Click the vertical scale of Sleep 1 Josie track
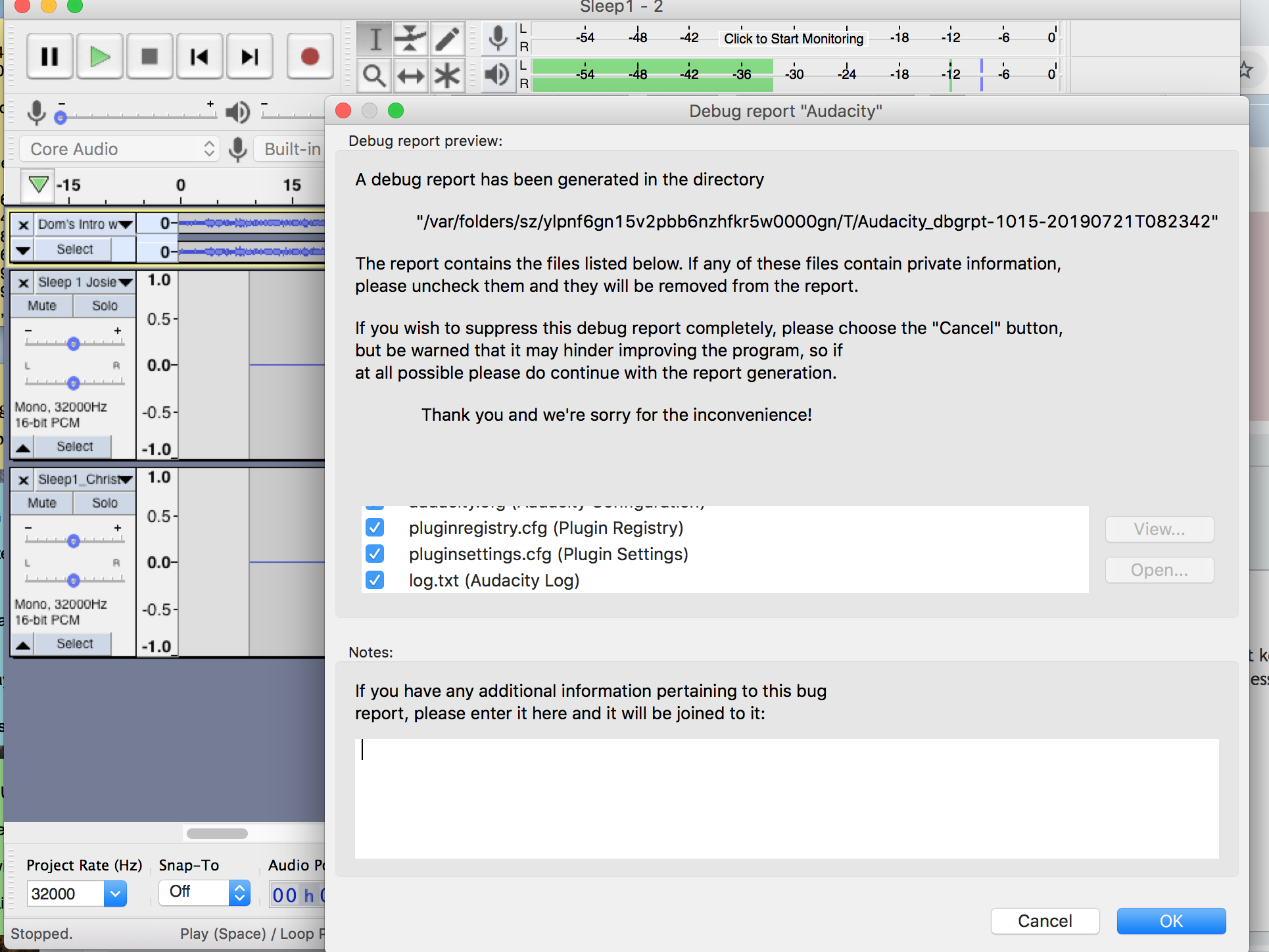Screen dimensions: 1269x952 158,365
